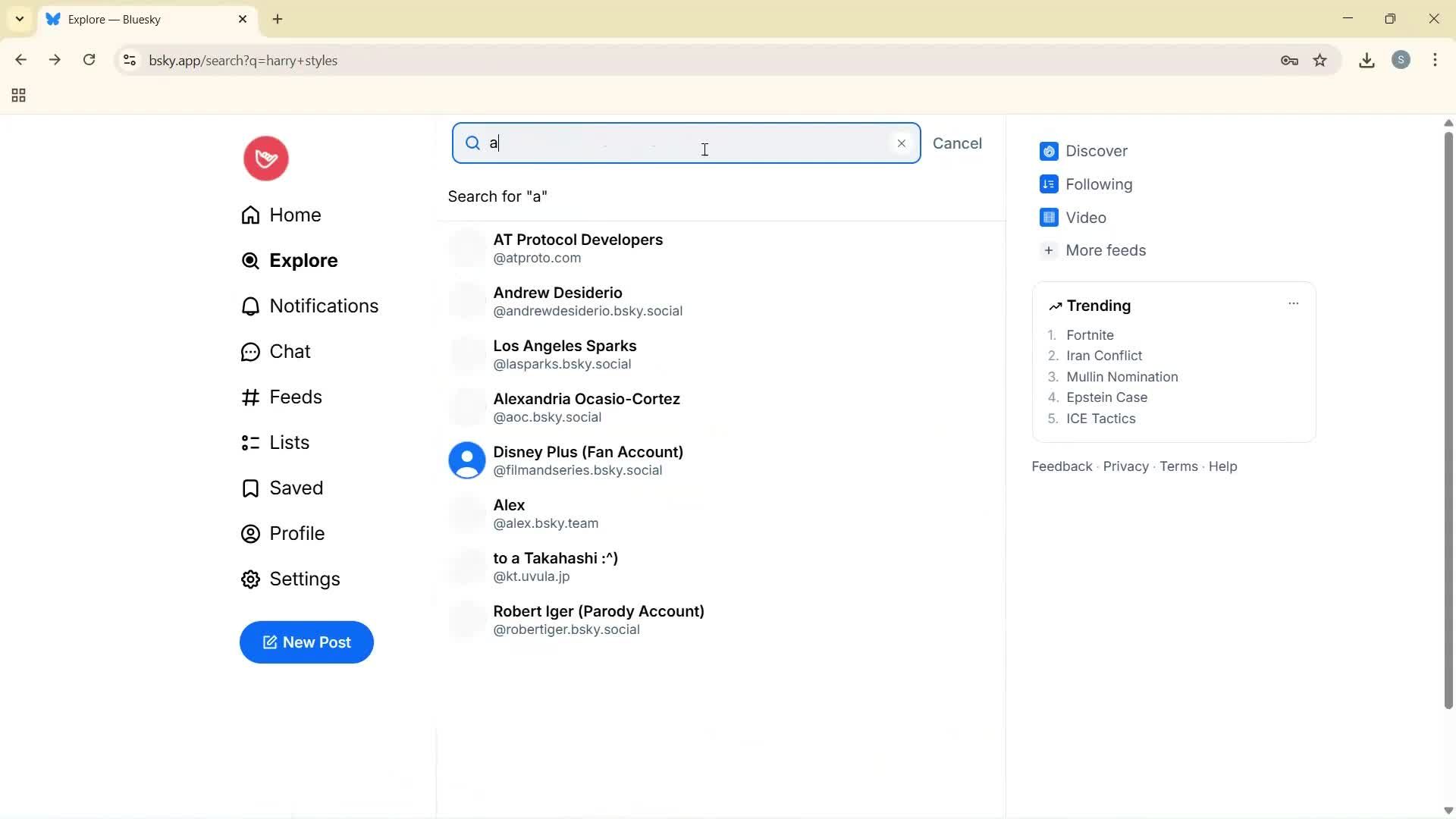Open the Home feed from sidebar
Viewport: 1456px width, 819px height.
coord(295,215)
